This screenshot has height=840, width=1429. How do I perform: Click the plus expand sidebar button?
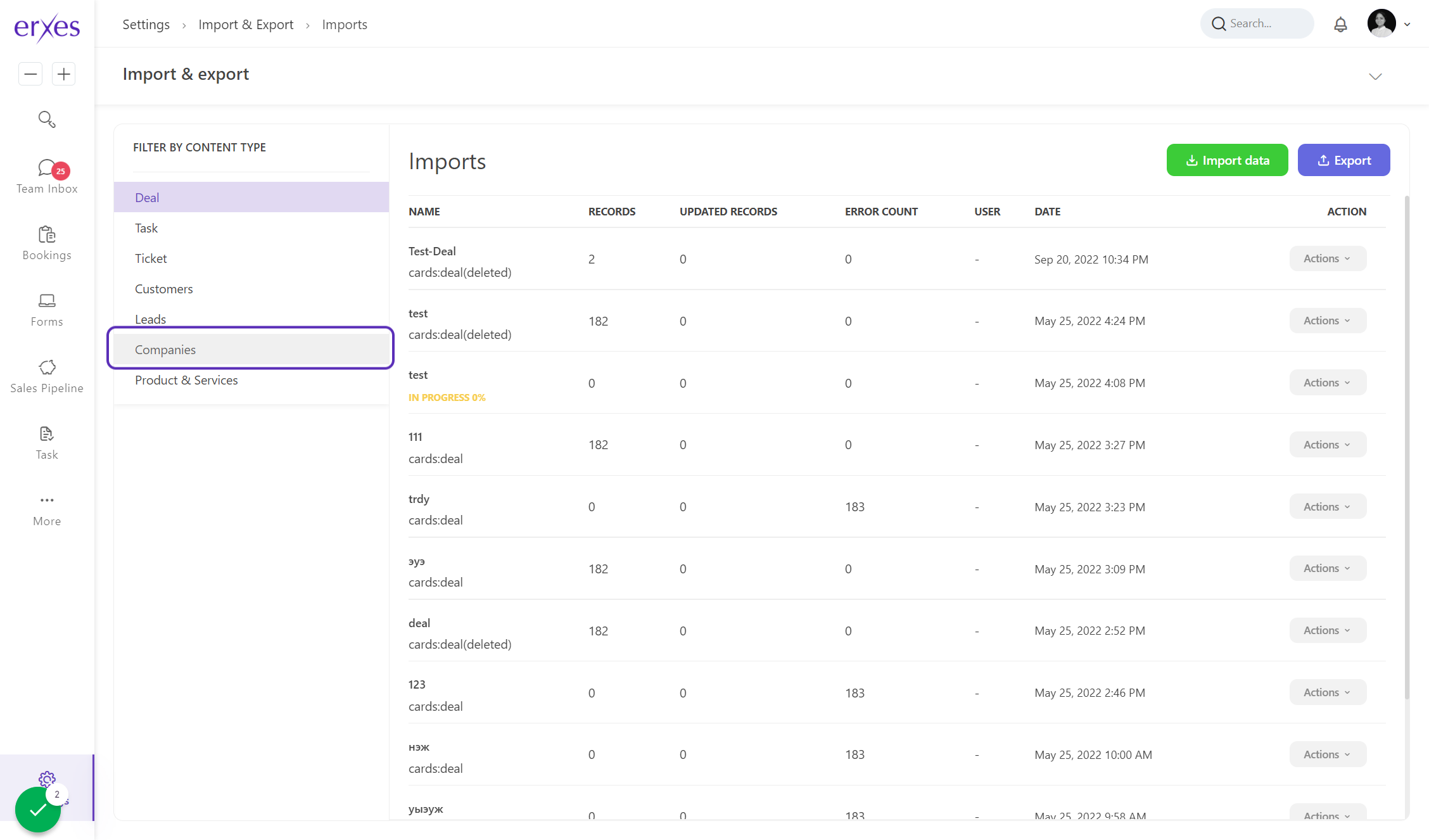pyautogui.click(x=63, y=74)
